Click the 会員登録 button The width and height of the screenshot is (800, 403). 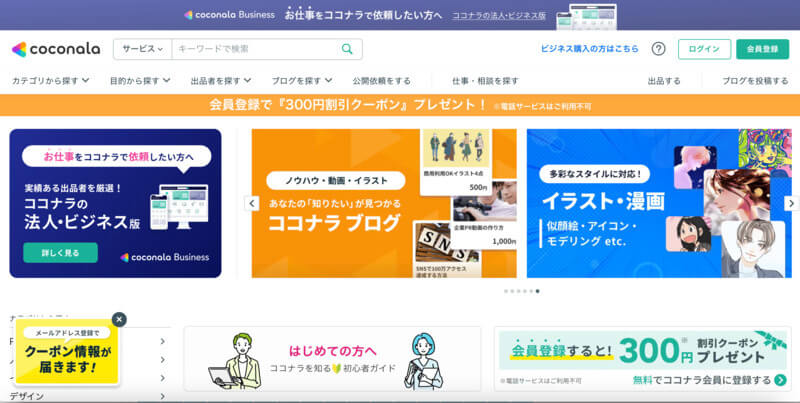[x=762, y=49]
